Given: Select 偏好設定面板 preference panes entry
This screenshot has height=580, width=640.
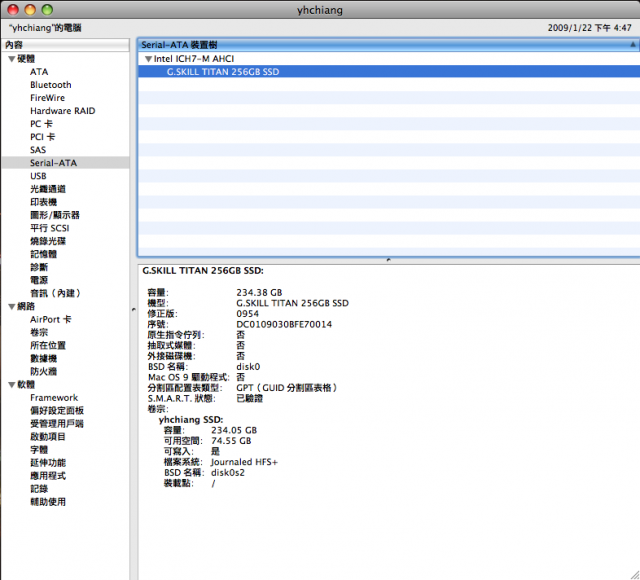Looking at the screenshot, I should tap(57, 411).
